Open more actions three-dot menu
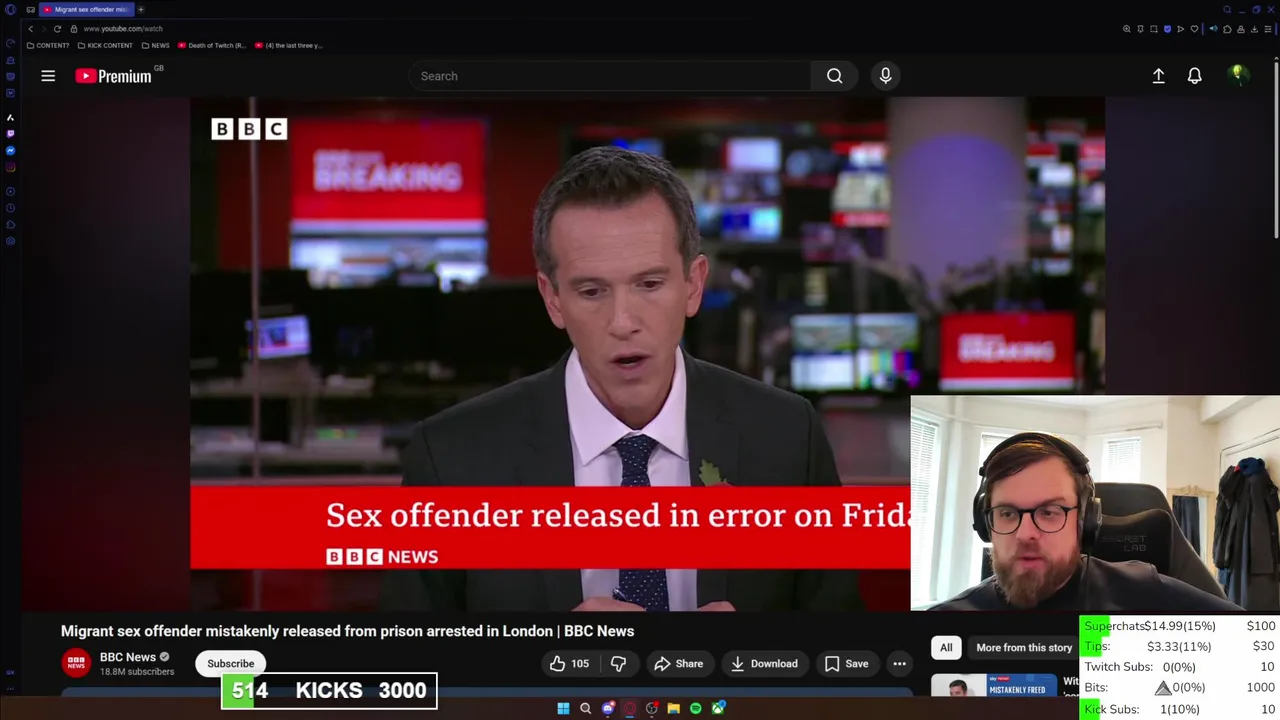Viewport: 1280px width, 720px height. (899, 663)
